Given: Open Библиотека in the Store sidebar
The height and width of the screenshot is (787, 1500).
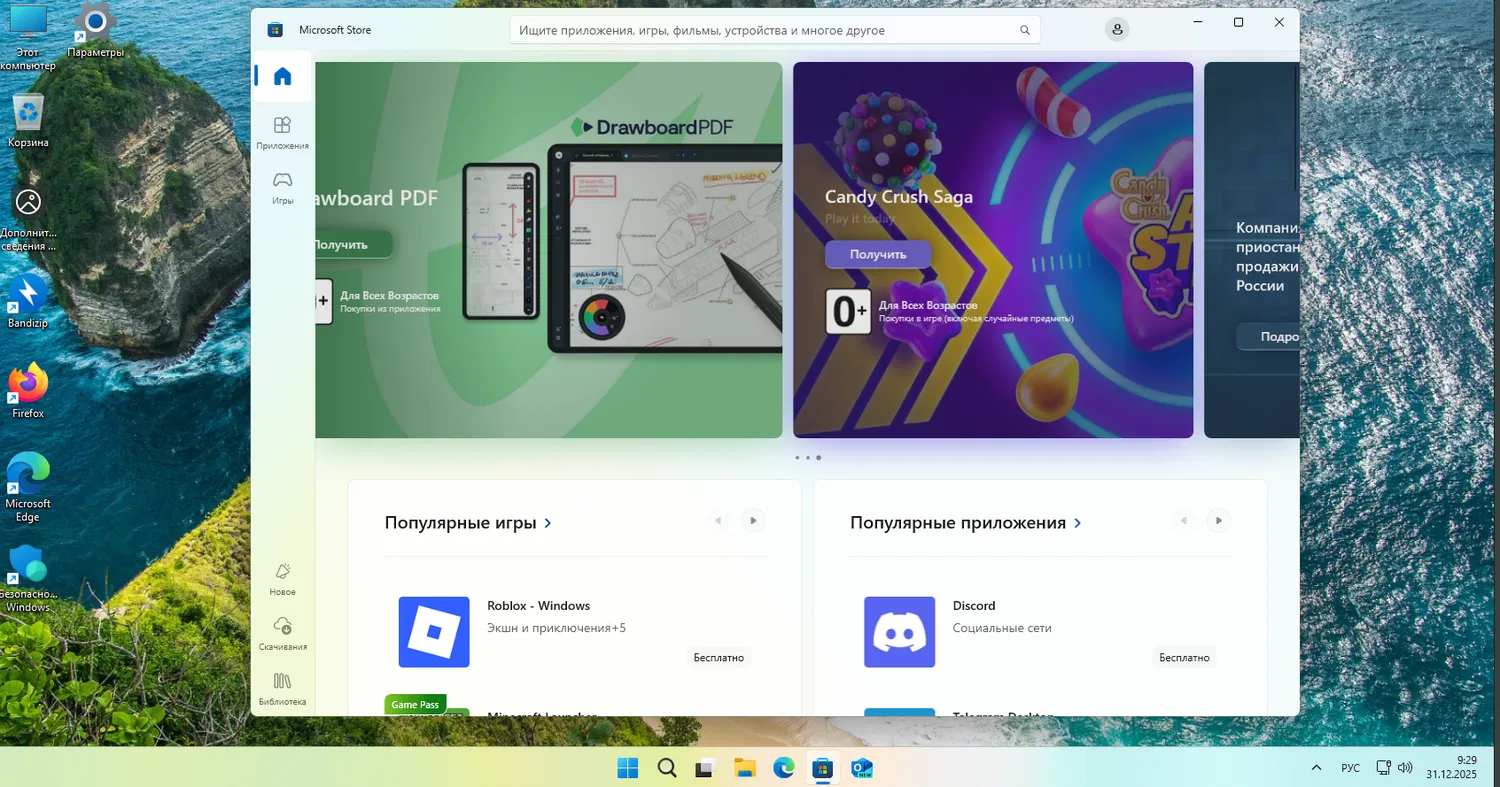Looking at the screenshot, I should click(282, 688).
